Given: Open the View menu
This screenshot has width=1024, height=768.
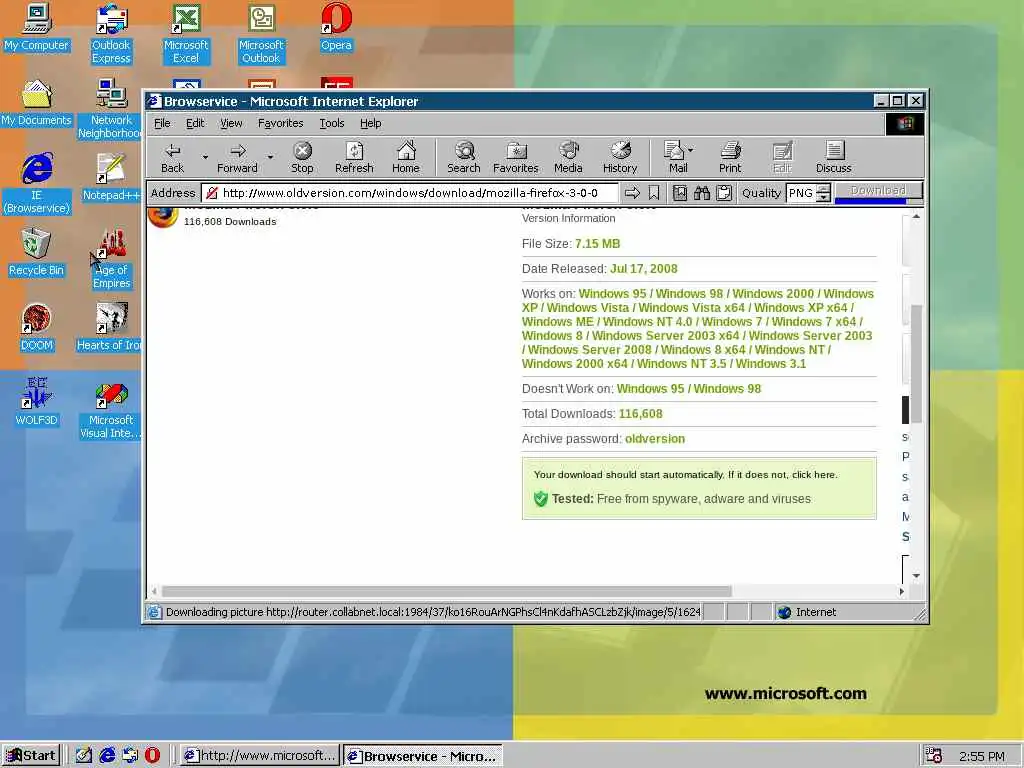Looking at the screenshot, I should [231, 123].
